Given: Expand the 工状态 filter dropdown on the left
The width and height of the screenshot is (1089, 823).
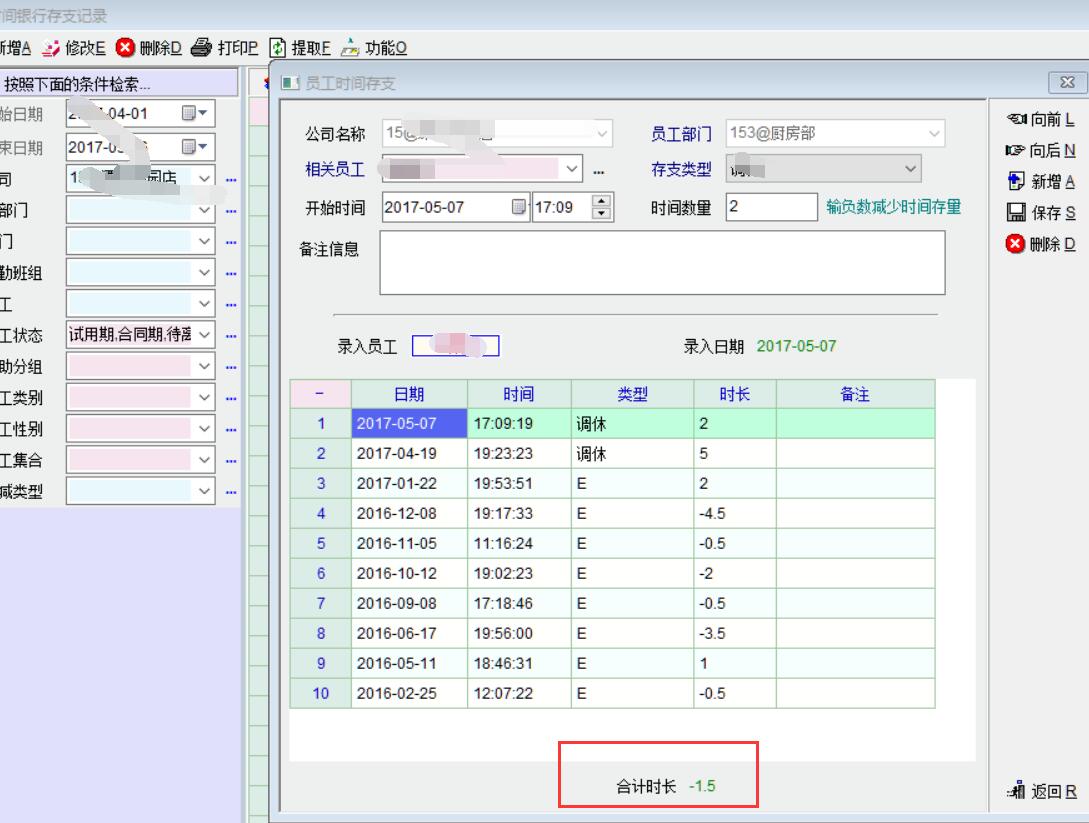Looking at the screenshot, I should click(204, 335).
